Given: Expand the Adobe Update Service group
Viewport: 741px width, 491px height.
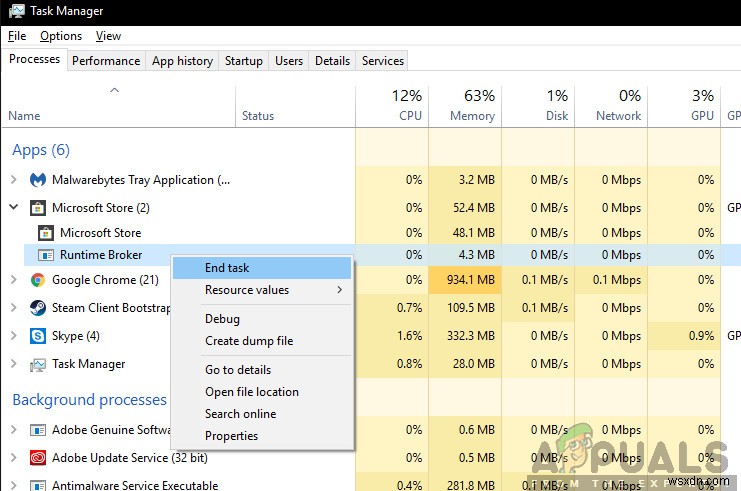Looking at the screenshot, I should pyautogui.click(x=14, y=457).
